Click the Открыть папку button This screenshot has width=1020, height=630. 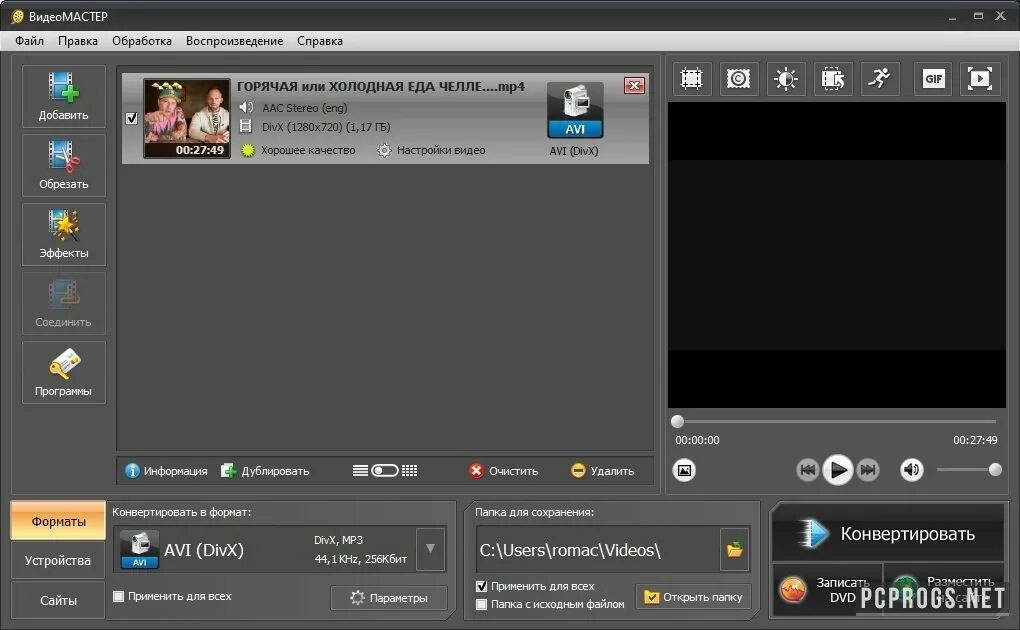coord(693,597)
